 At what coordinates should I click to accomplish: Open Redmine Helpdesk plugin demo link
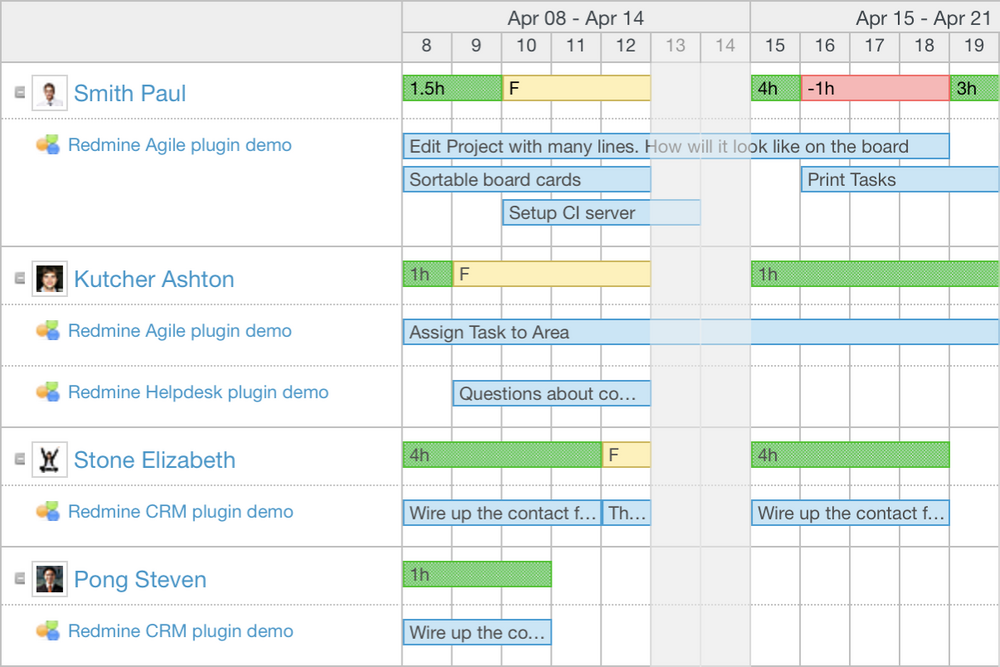(x=198, y=392)
